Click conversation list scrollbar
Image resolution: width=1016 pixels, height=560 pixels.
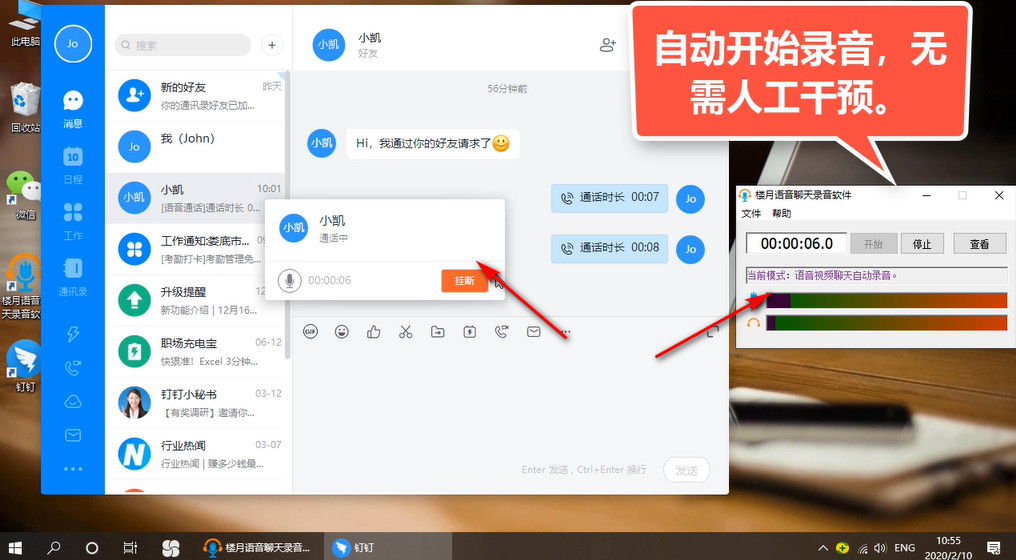(x=288, y=214)
